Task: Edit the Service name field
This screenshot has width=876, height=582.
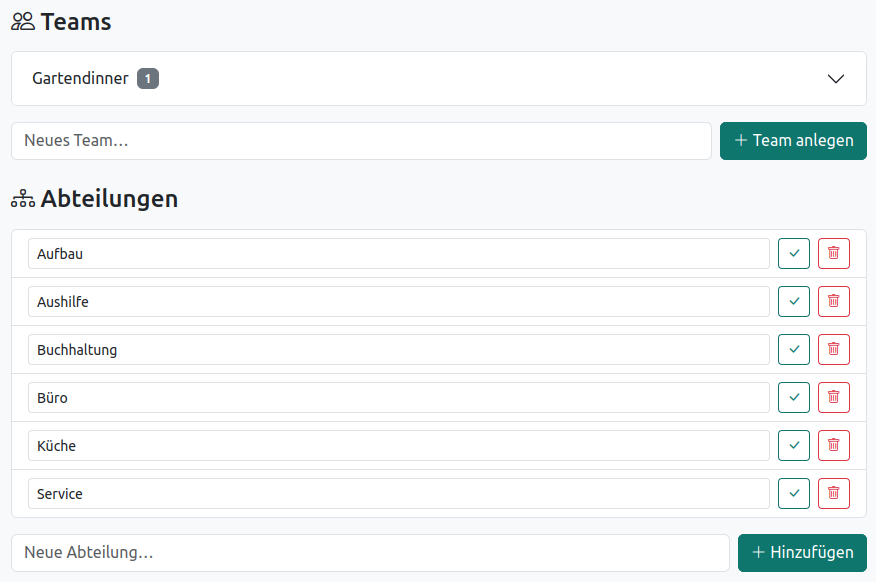Action: (x=399, y=494)
